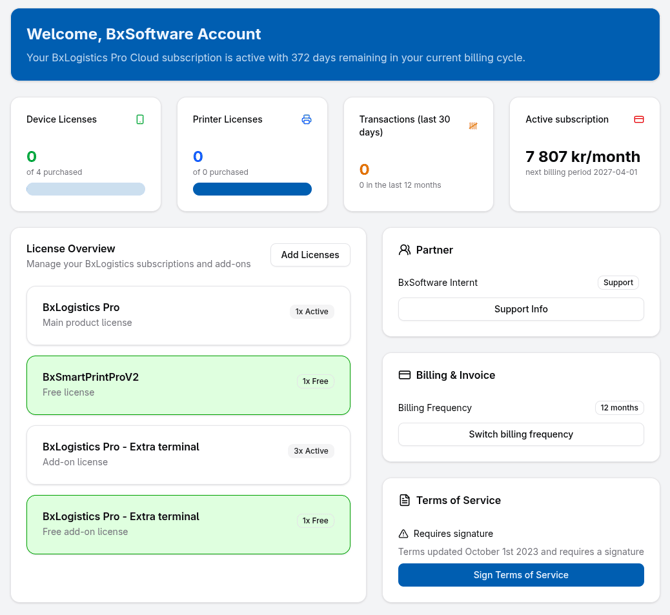Viewport: 670px width, 615px height.
Task: Click Switch billing frequency button
Action: [520, 434]
